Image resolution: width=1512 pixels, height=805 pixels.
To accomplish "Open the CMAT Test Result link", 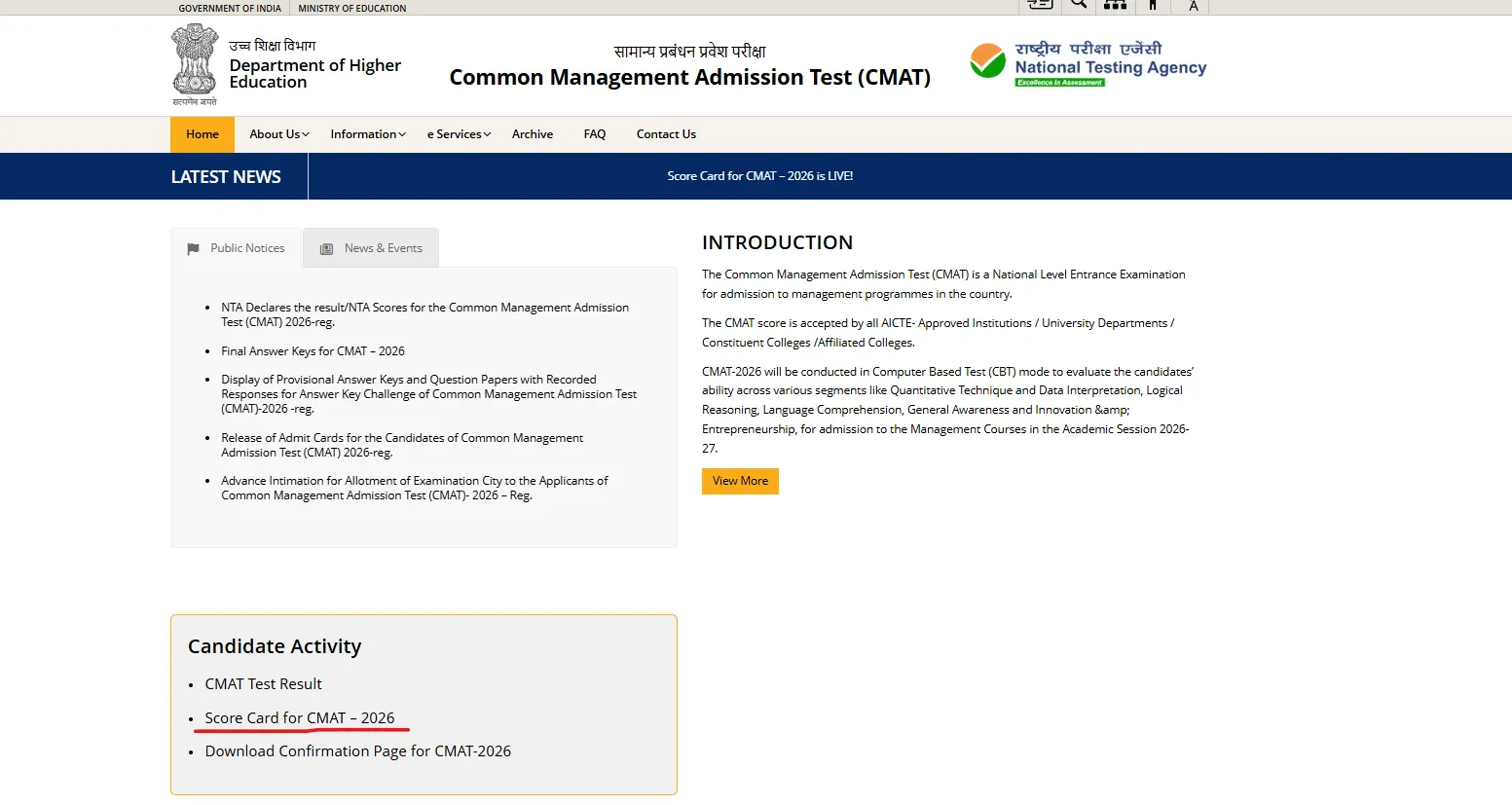I will pyautogui.click(x=263, y=684).
